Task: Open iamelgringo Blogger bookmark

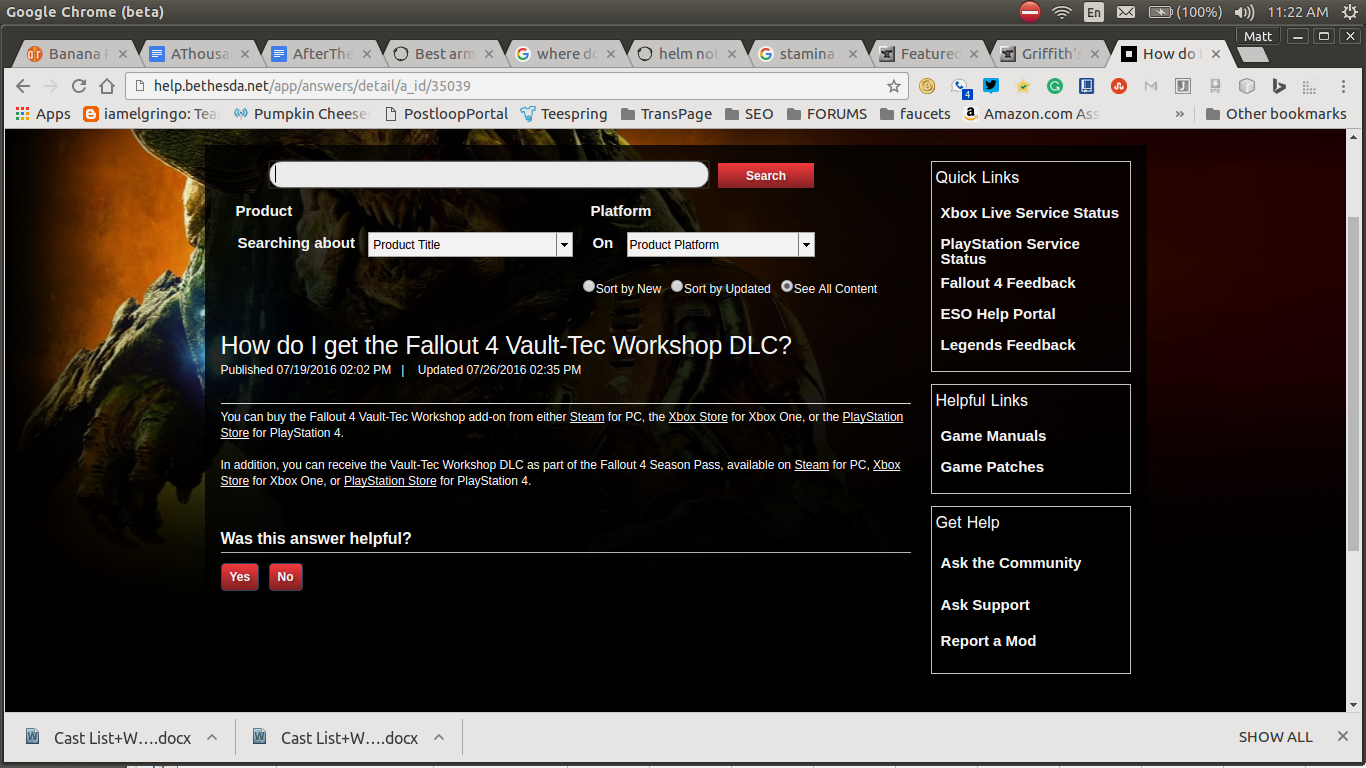Action: [151, 114]
